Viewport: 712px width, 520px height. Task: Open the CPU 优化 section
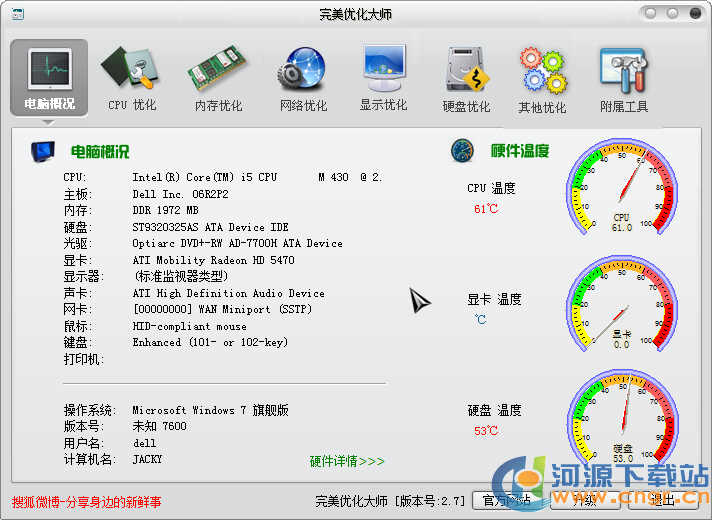(132, 78)
